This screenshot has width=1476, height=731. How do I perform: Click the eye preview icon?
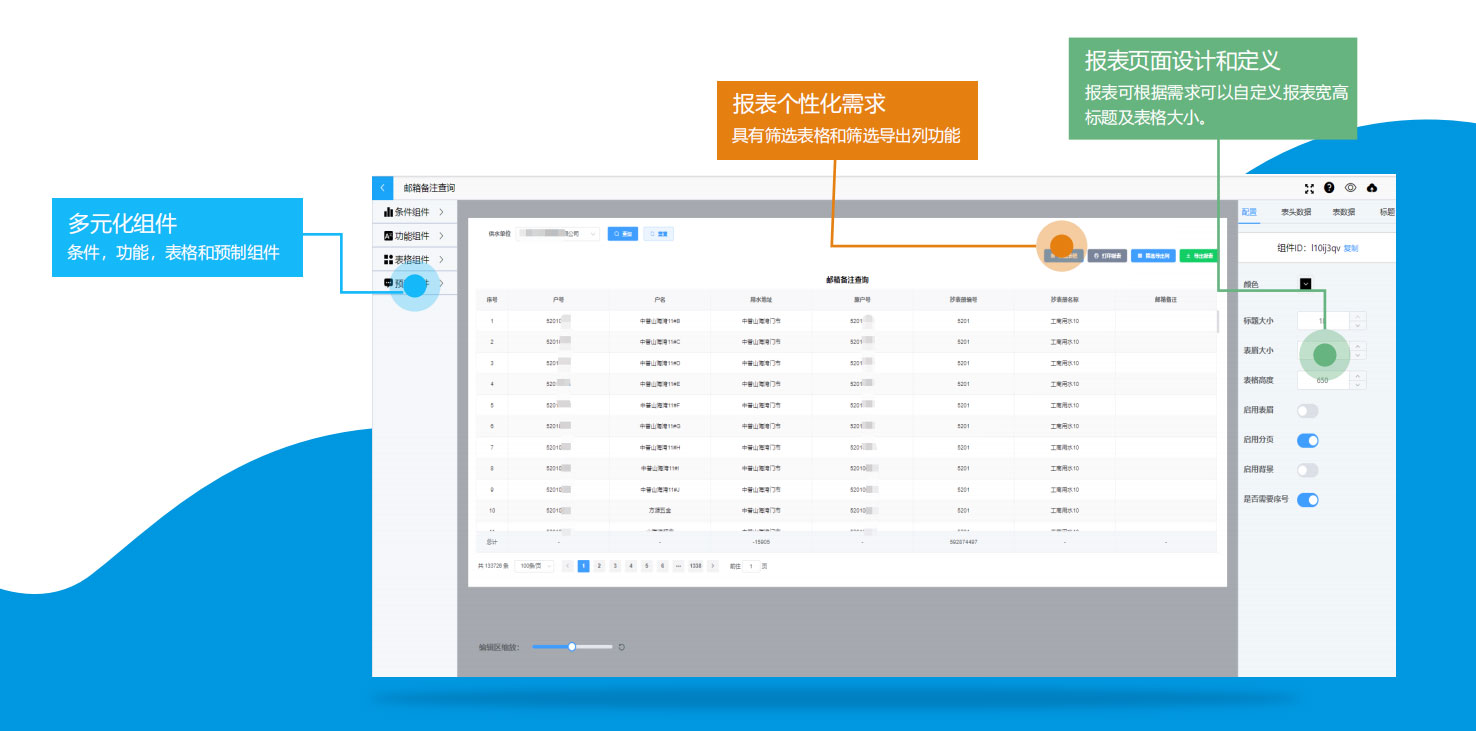[x=1350, y=188]
